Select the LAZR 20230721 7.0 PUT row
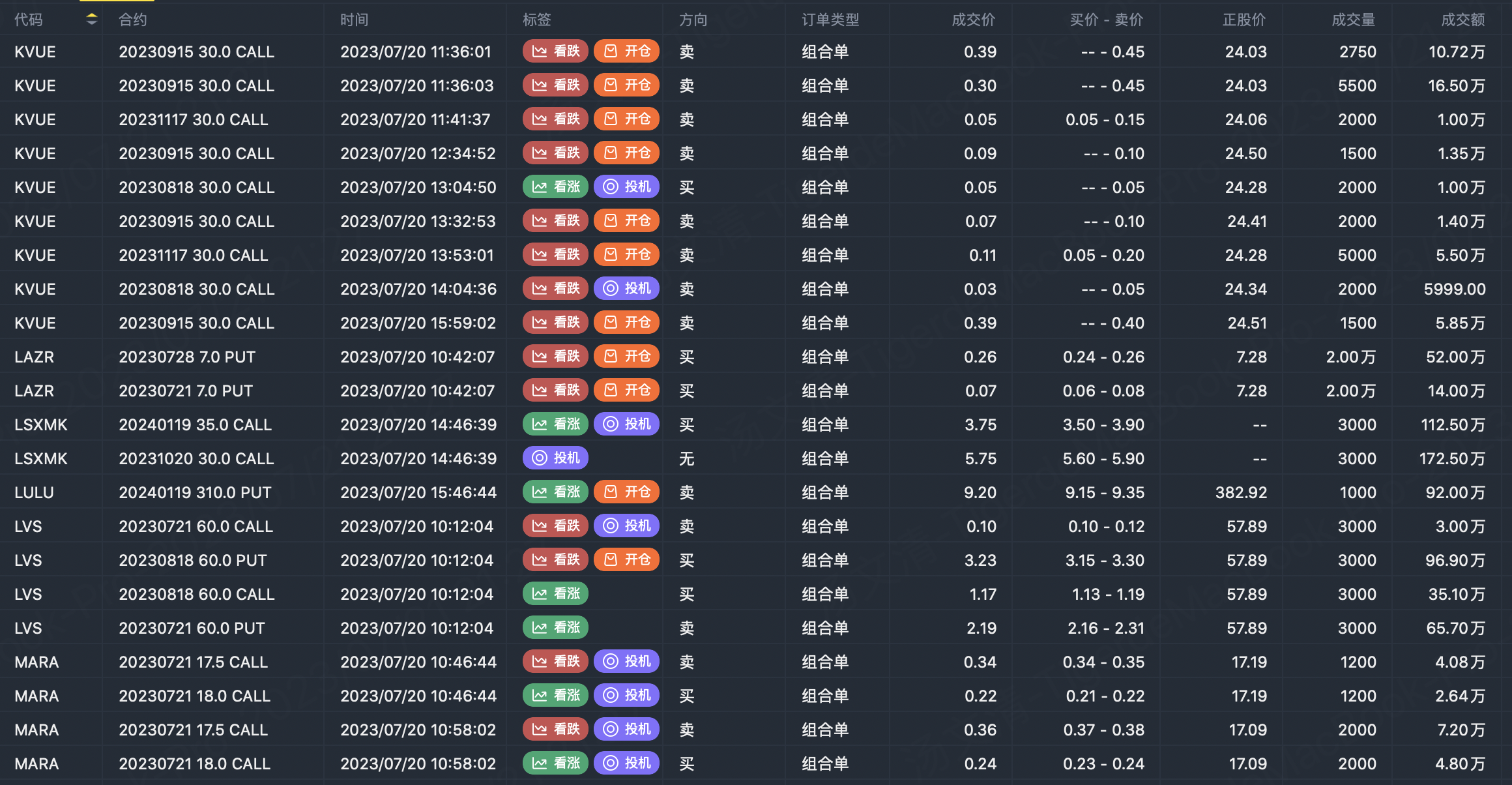This screenshot has width=1512, height=785. 186,391
